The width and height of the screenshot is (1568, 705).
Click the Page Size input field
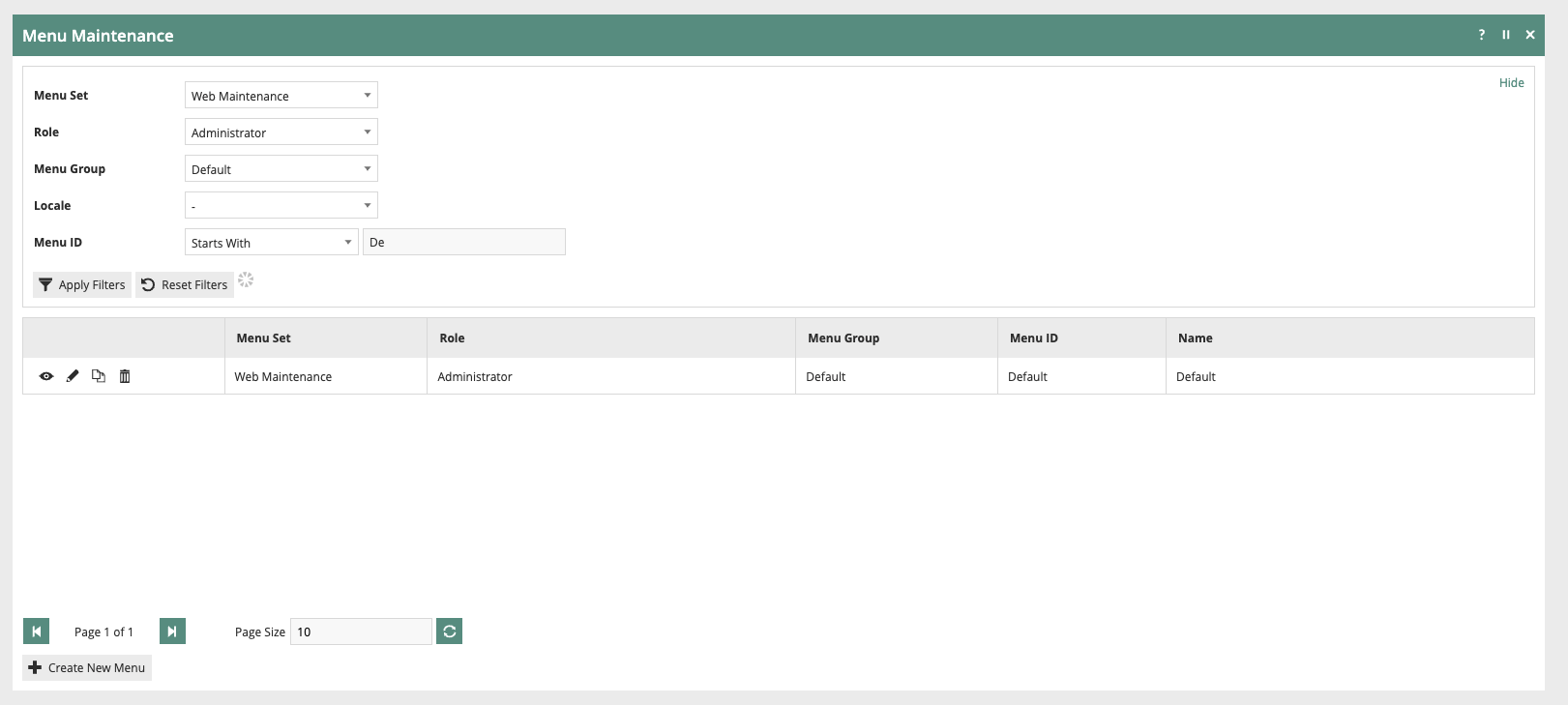click(x=360, y=632)
